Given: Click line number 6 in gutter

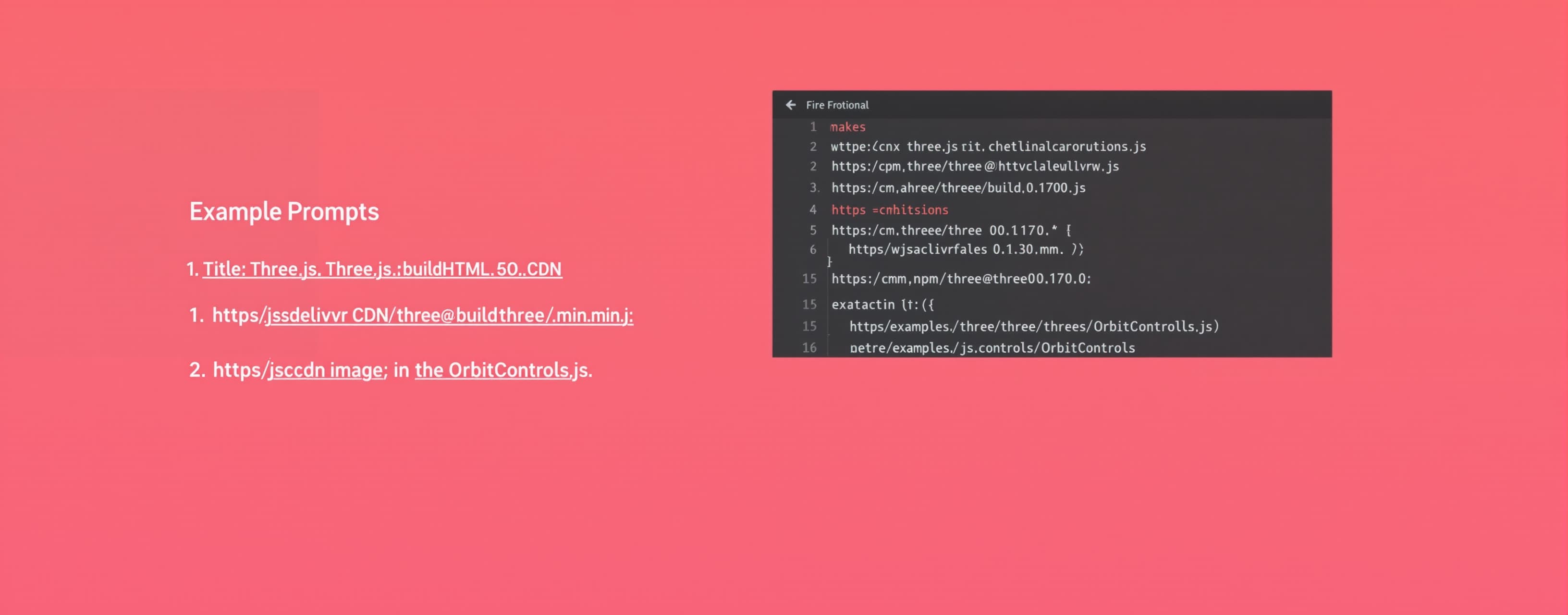Looking at the screenshot, I should [x=813, y=249].
